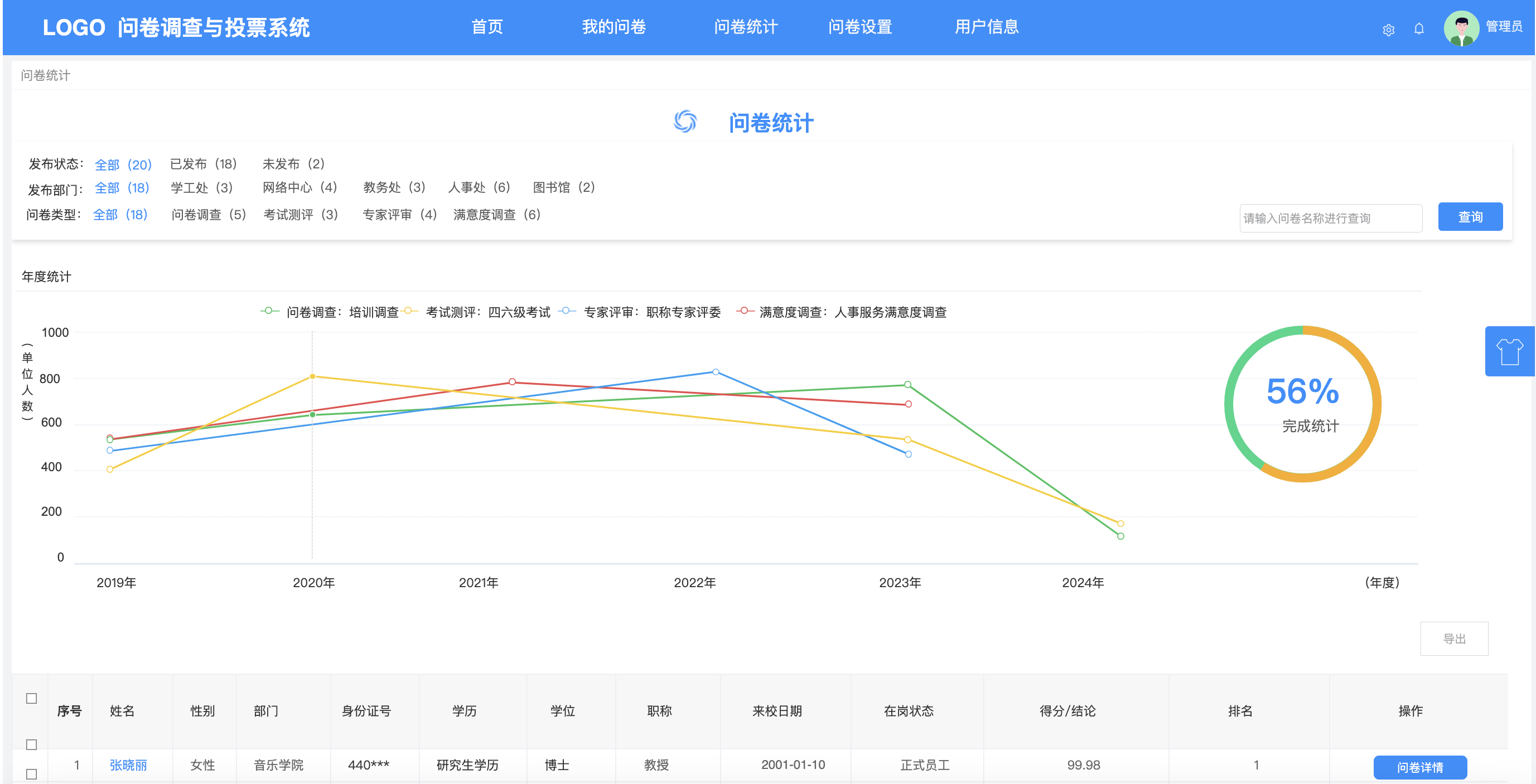The image size is (1536, 784).
Task: Filter by department 人事处 (6)
Action: click(x=479, y=187)
